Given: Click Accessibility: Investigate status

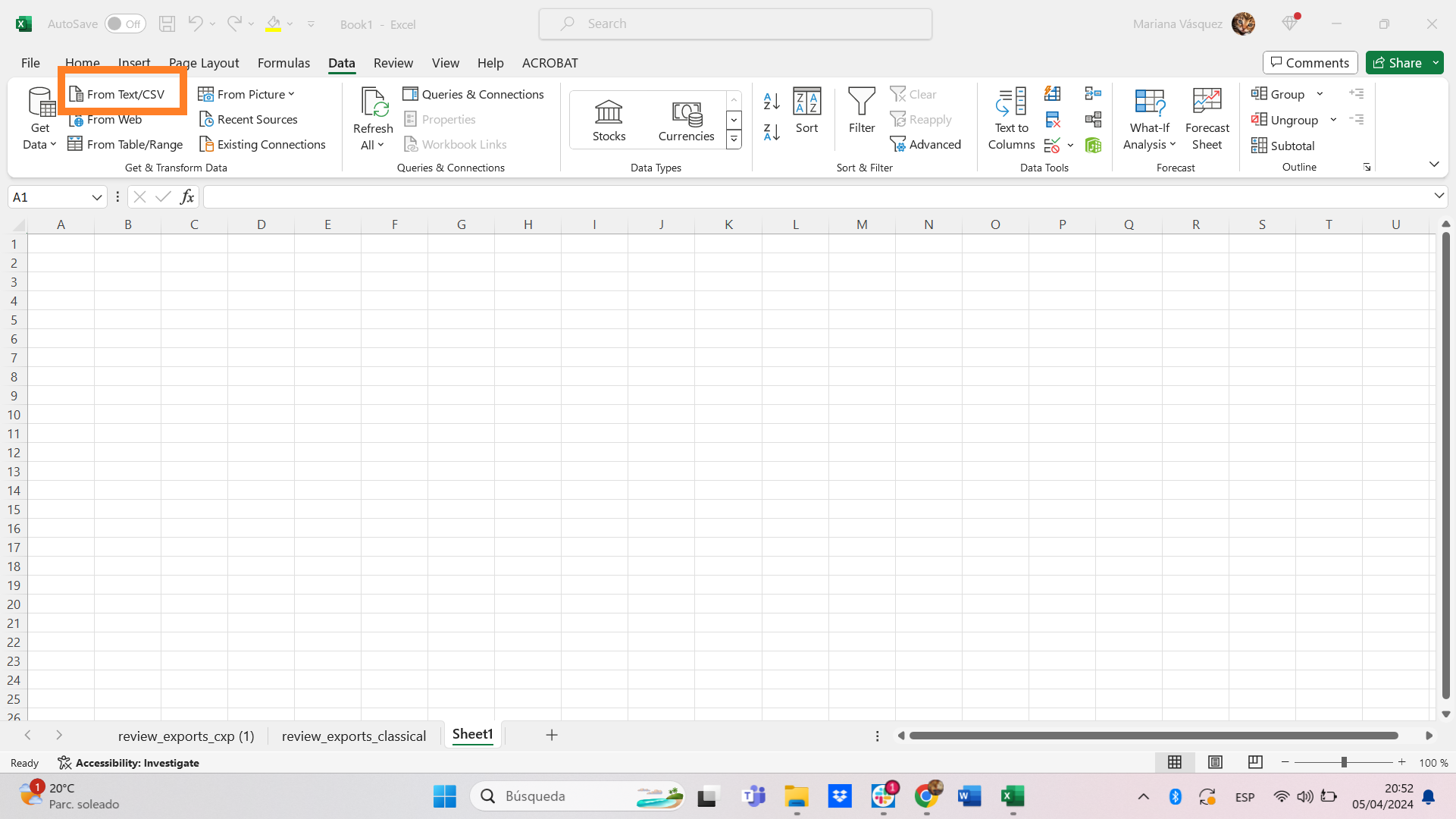Looking at the screenshot, I should click(x=128, y=763).
